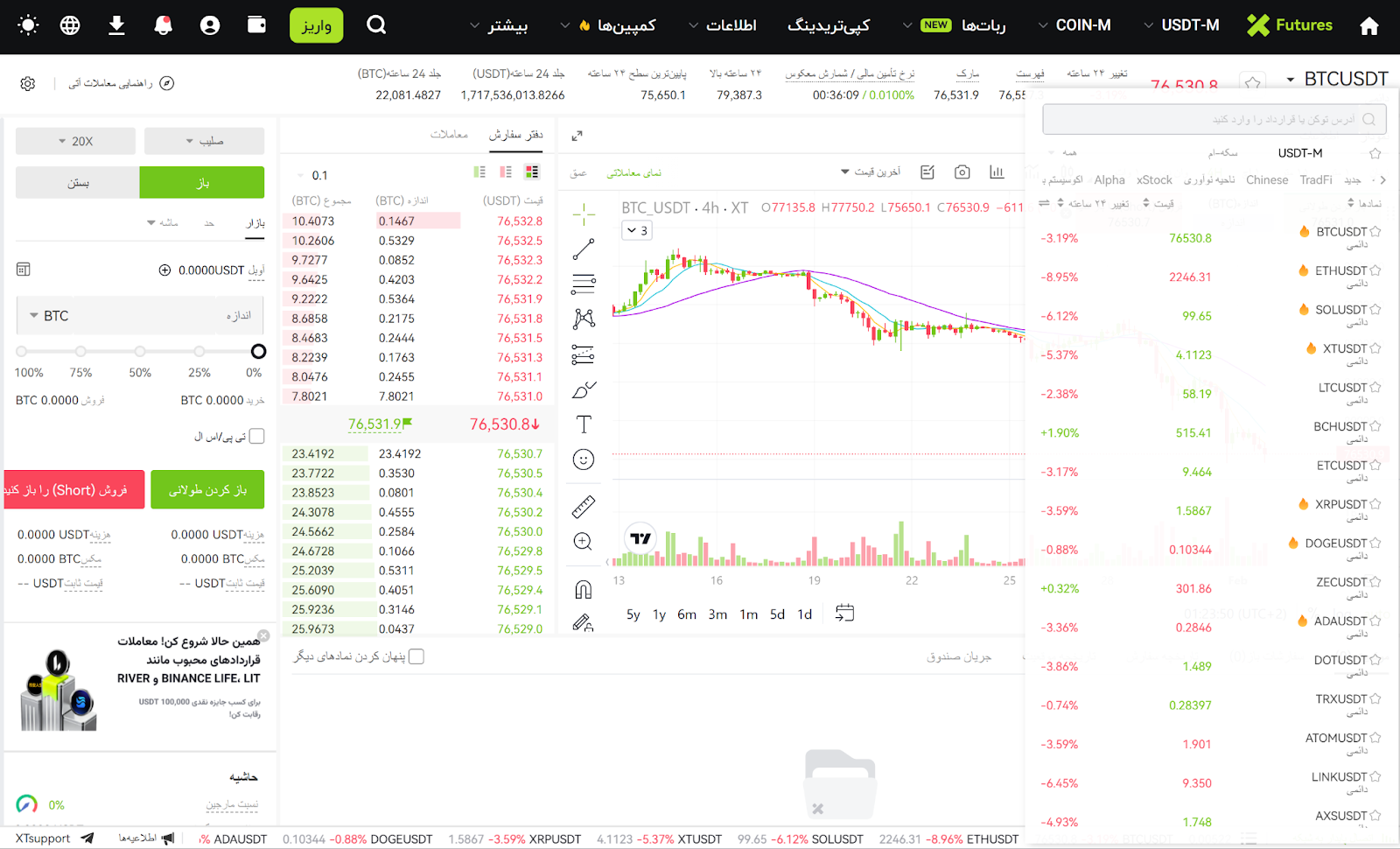Click the 50% point on amount slider
Image resolution: width=1400 pixels, height=849 pixels.
coord(140,351)
